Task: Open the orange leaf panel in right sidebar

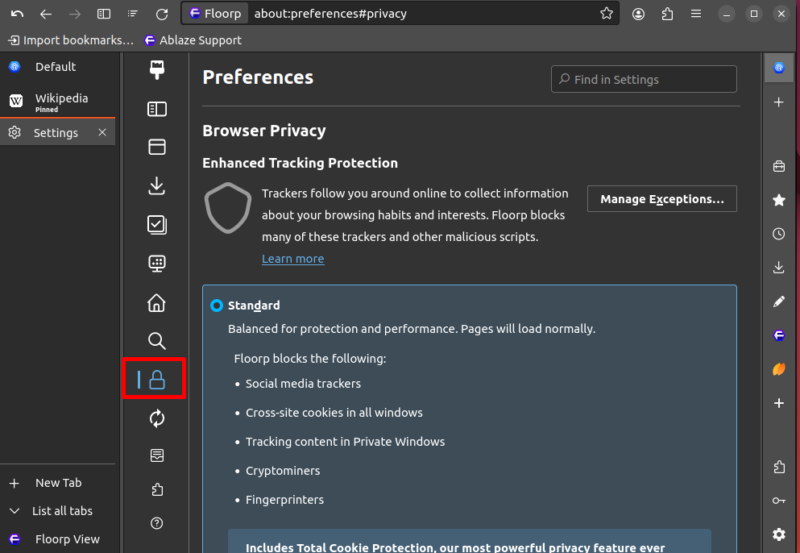Action: 779,369
